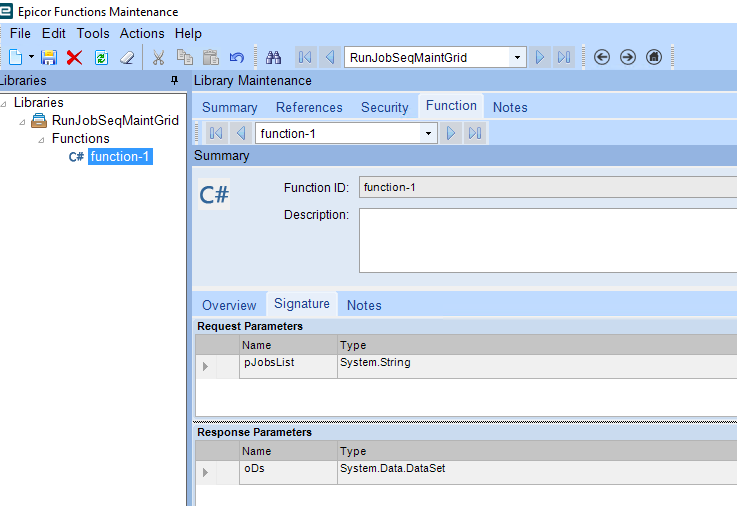Open the Actions menu

click(142, 33)
